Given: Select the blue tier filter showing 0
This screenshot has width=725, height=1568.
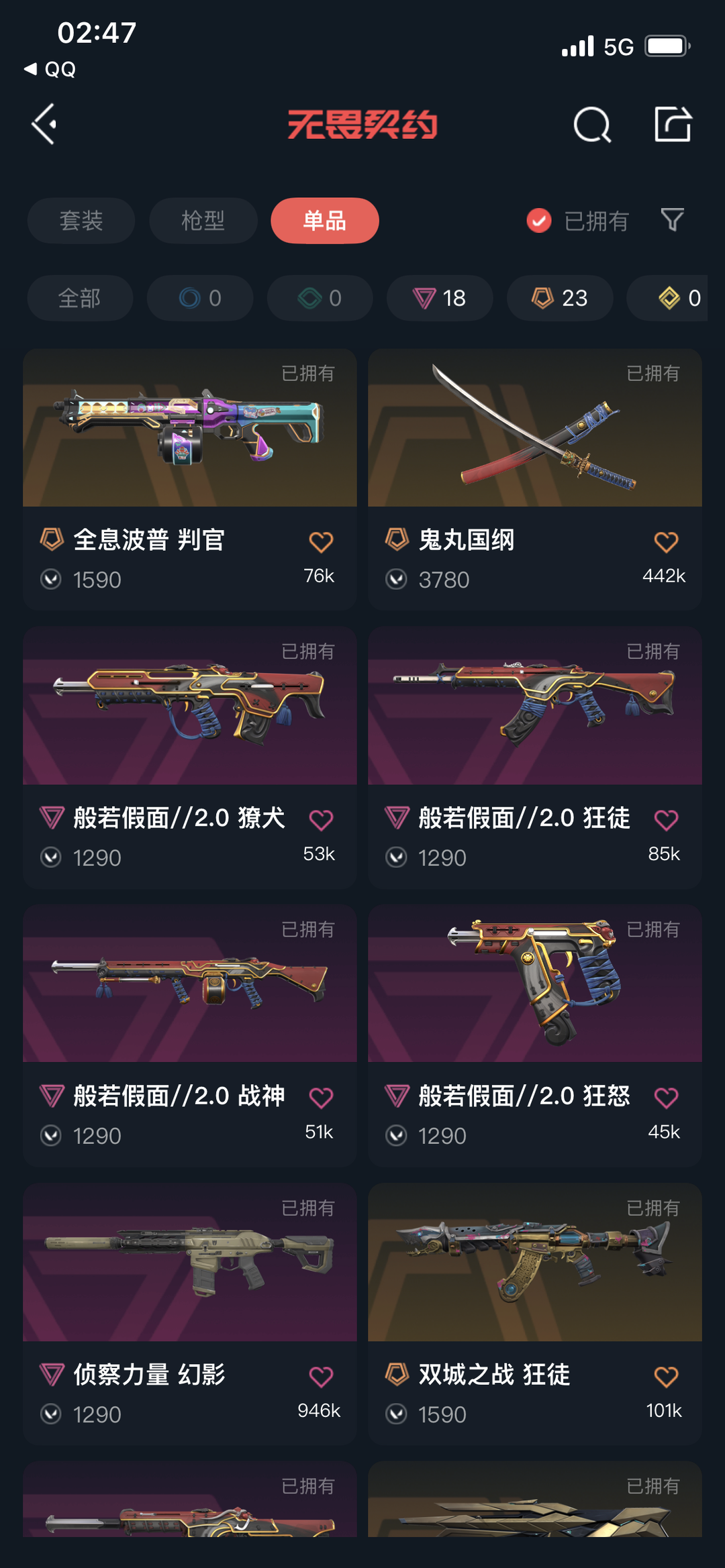Looking at the screenshot, I should [200, 298].
